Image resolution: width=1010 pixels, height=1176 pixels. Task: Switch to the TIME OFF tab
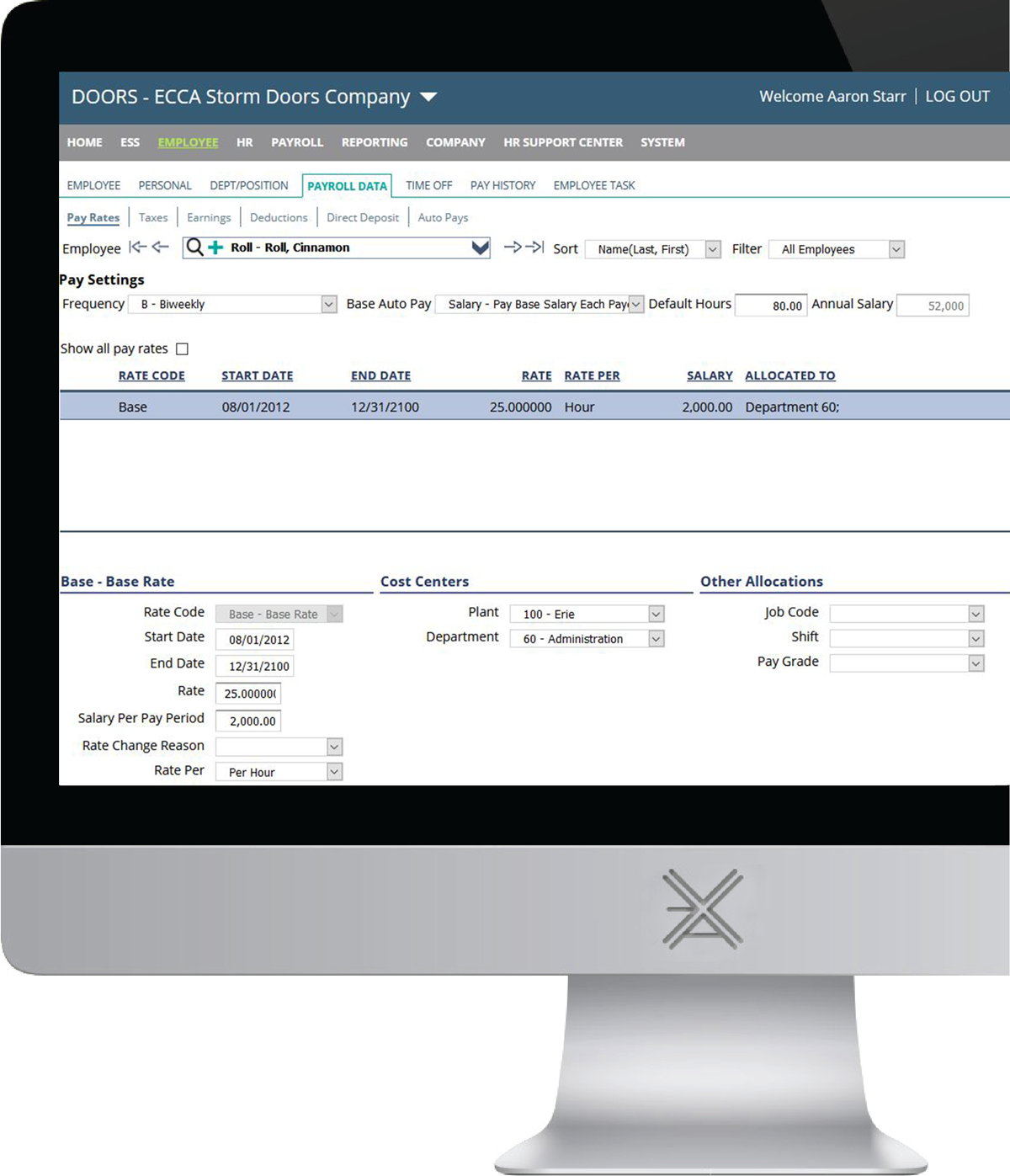point(428,185)
